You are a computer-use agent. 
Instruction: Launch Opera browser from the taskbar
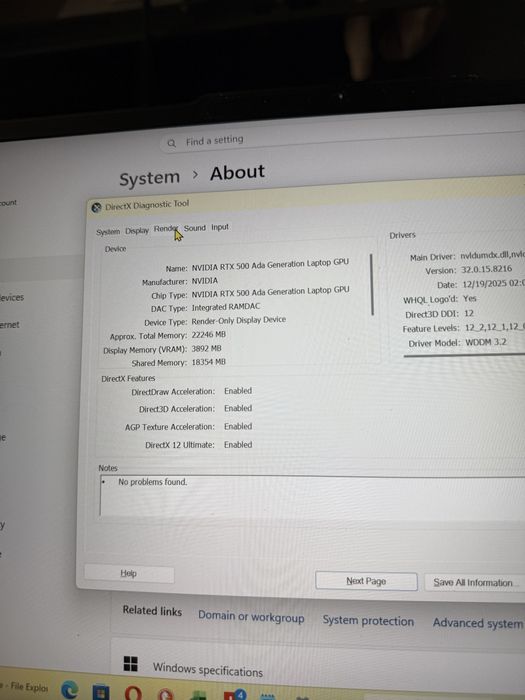133,693
